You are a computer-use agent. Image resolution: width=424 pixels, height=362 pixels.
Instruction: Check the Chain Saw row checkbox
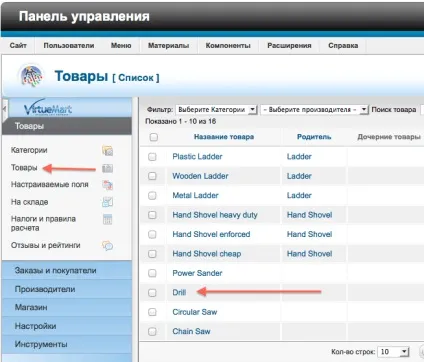pos(152,331)
